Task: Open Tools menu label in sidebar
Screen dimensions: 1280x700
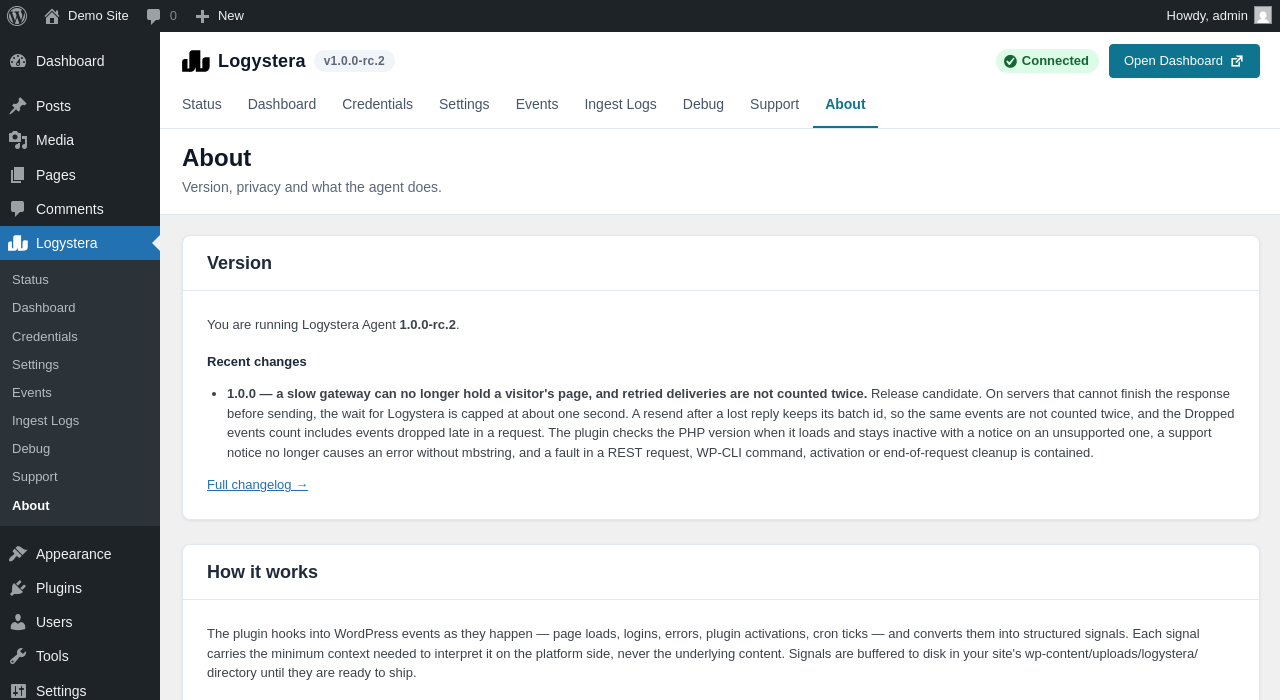Action: (52, 656)
